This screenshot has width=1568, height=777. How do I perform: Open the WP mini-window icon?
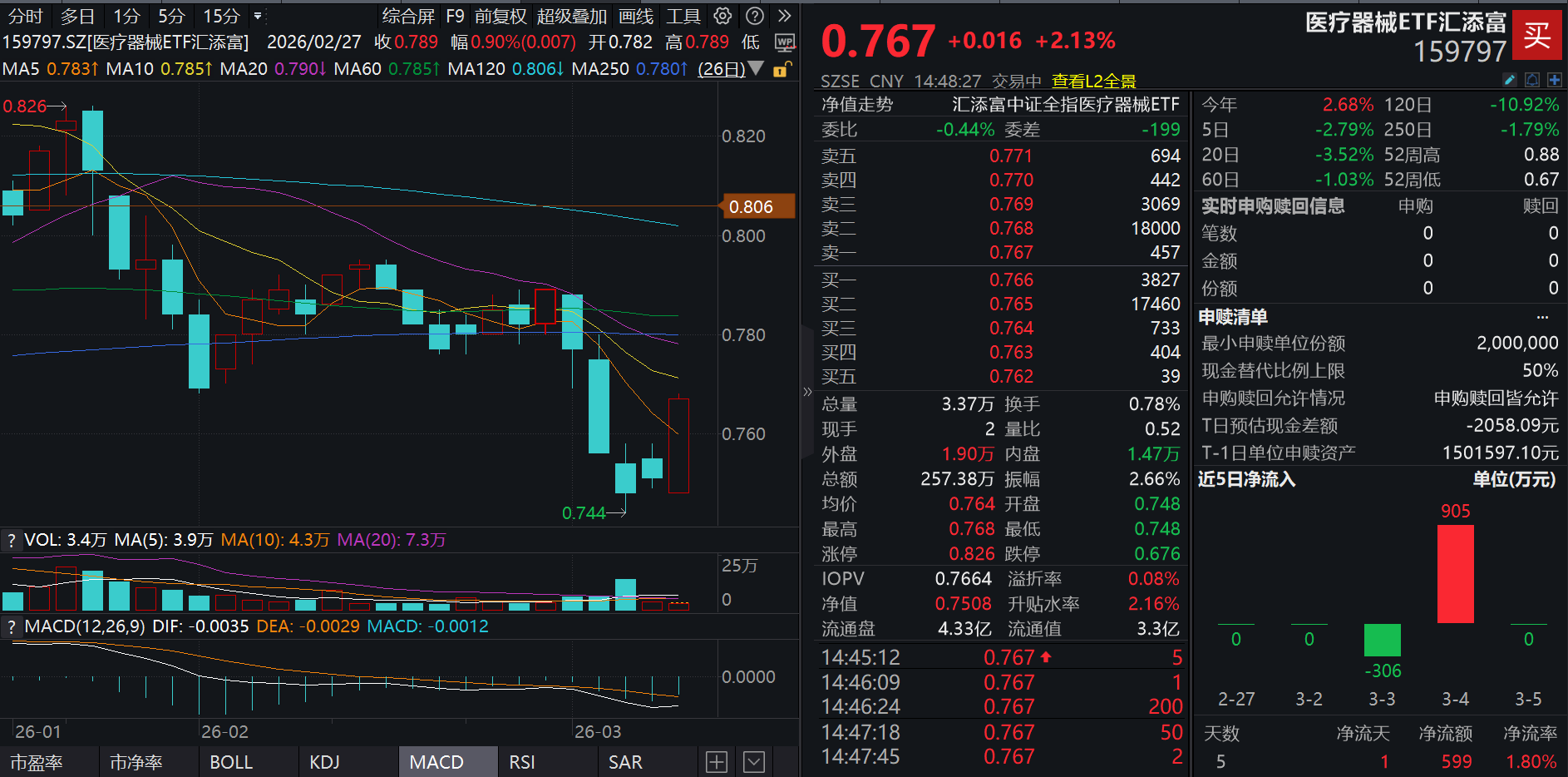point(784,42)
